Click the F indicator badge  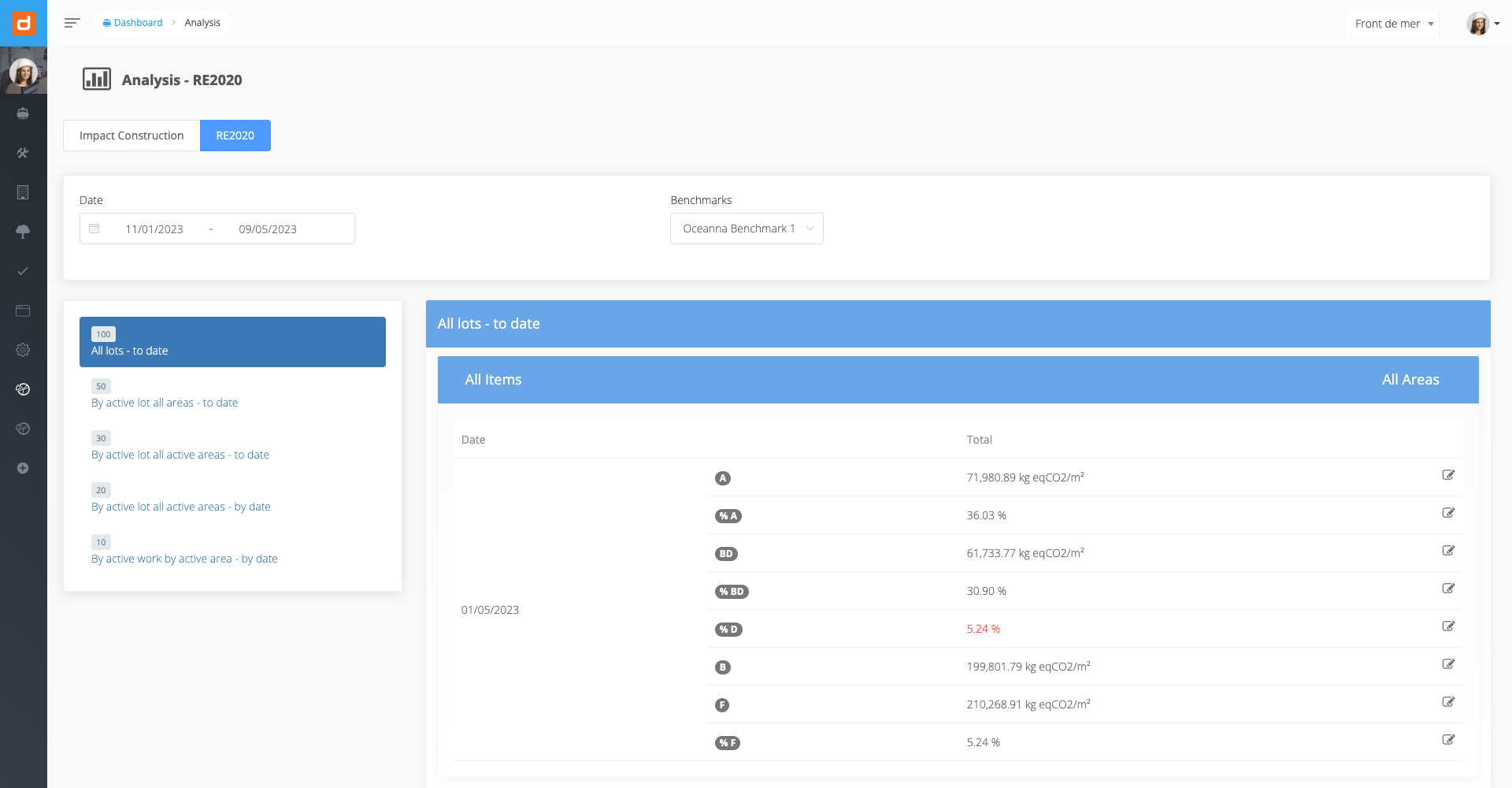coord(722,705)
